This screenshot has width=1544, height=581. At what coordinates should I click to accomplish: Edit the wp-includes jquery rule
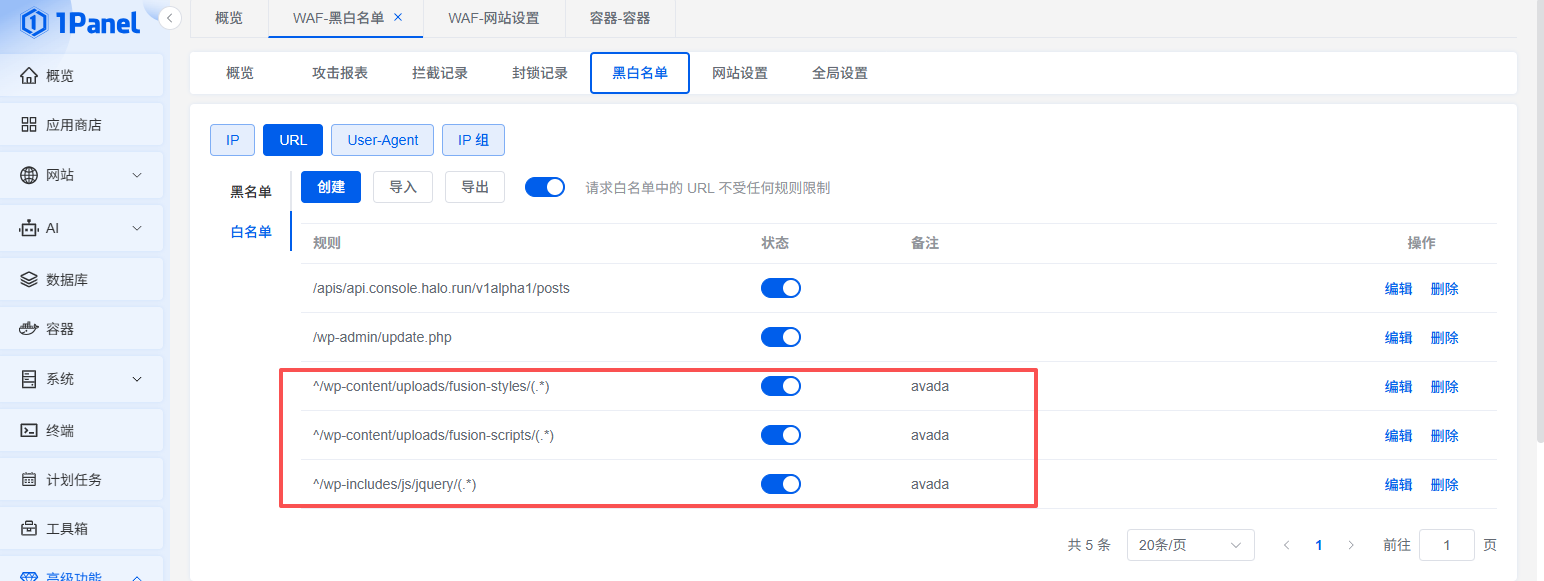pos(1399,485)
